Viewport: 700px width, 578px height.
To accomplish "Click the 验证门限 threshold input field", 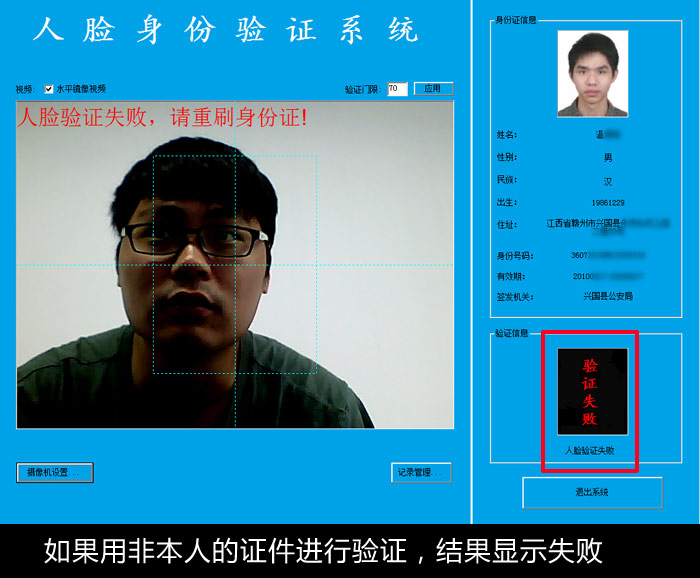I will tap(396, 89).
